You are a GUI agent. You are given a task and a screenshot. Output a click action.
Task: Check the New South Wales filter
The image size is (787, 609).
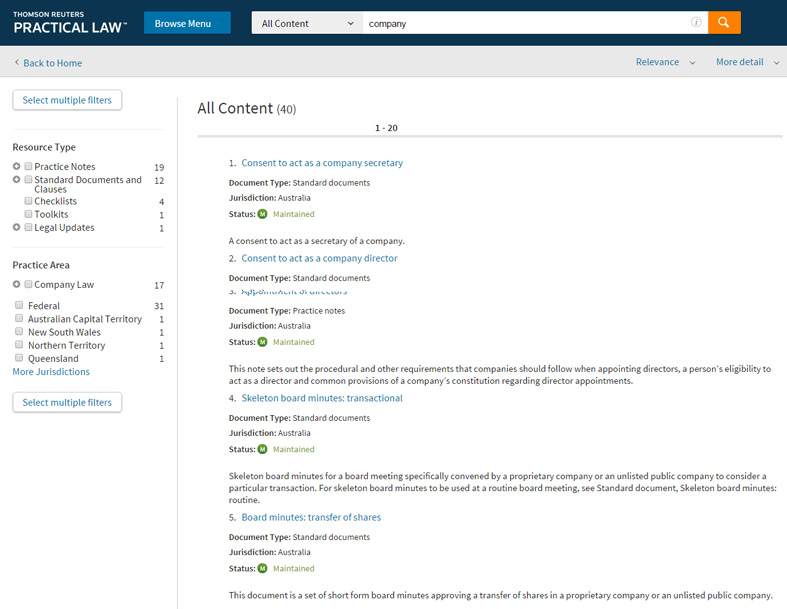click(x=19, y=332)
